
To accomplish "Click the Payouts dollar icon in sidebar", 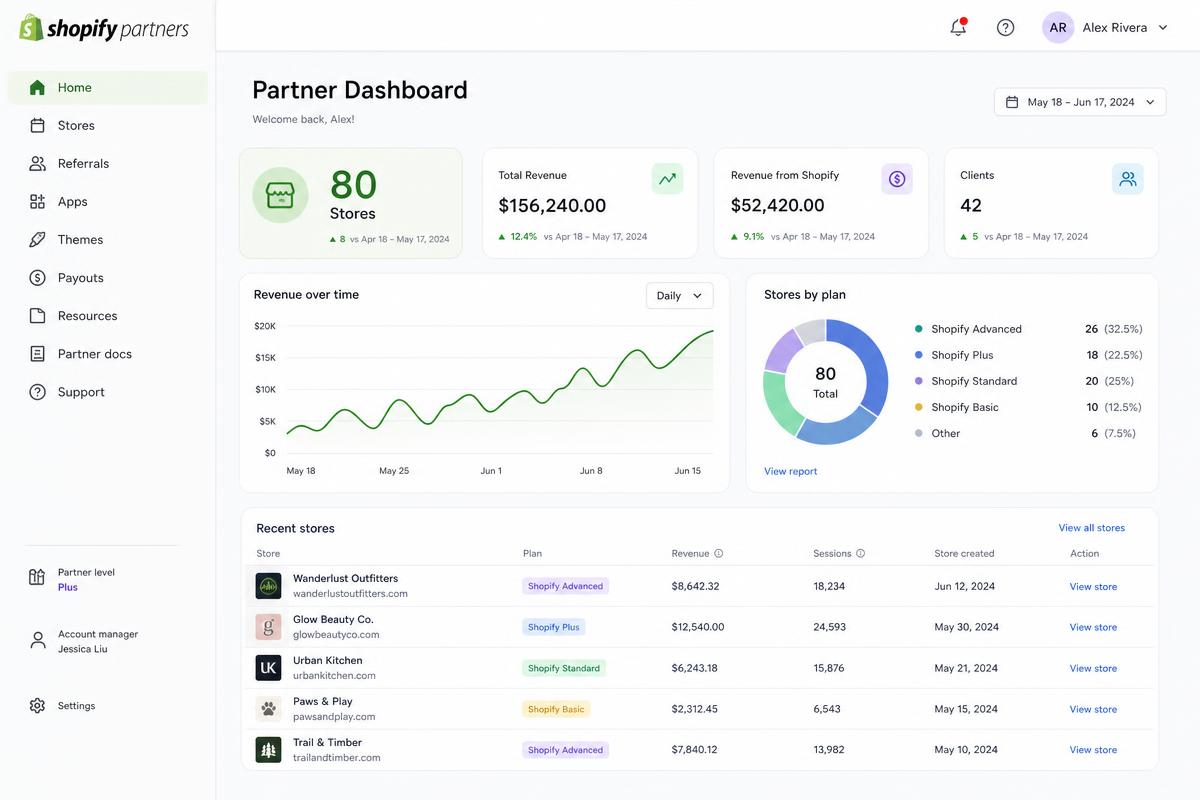I will coord(37,278).
